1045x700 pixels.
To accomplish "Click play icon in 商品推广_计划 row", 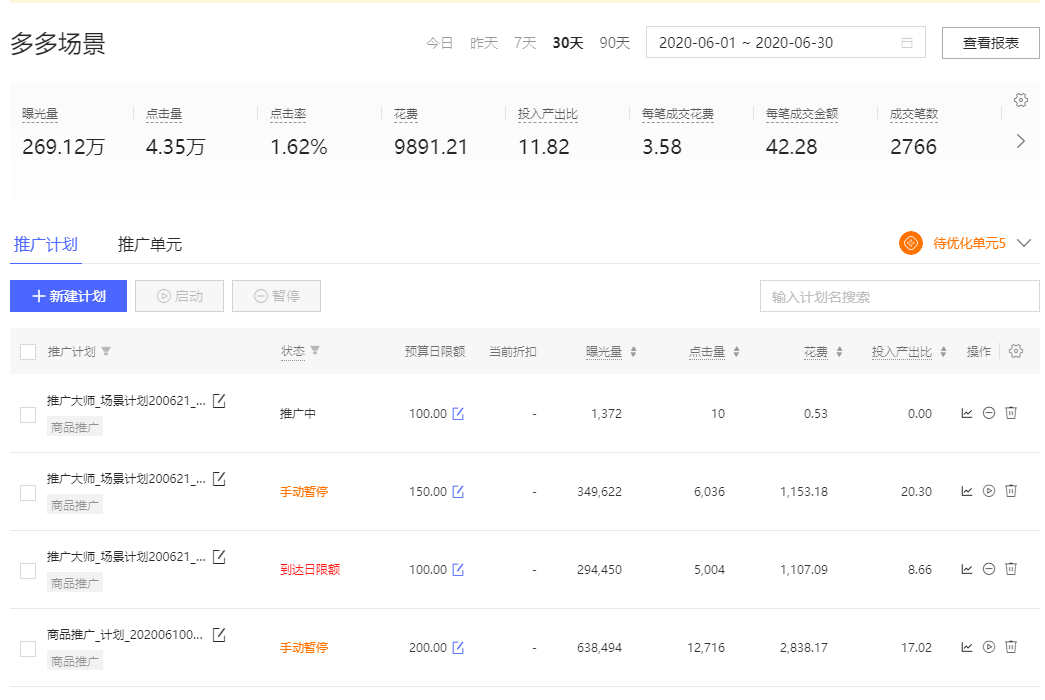I will point(989,647).
